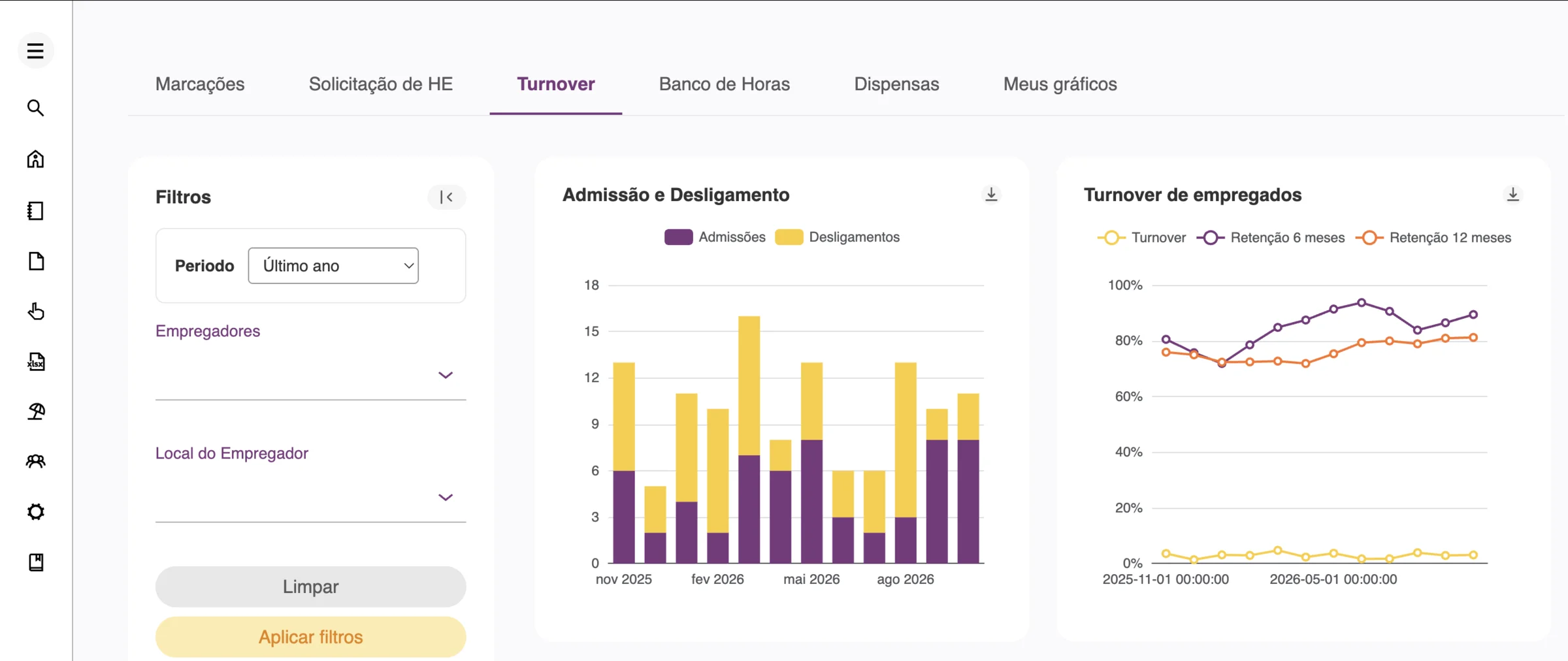This screenshot has width=1568, height=661.
Task: Download the Admissão e Desligamento chart
Action: [x=991, y=195]
